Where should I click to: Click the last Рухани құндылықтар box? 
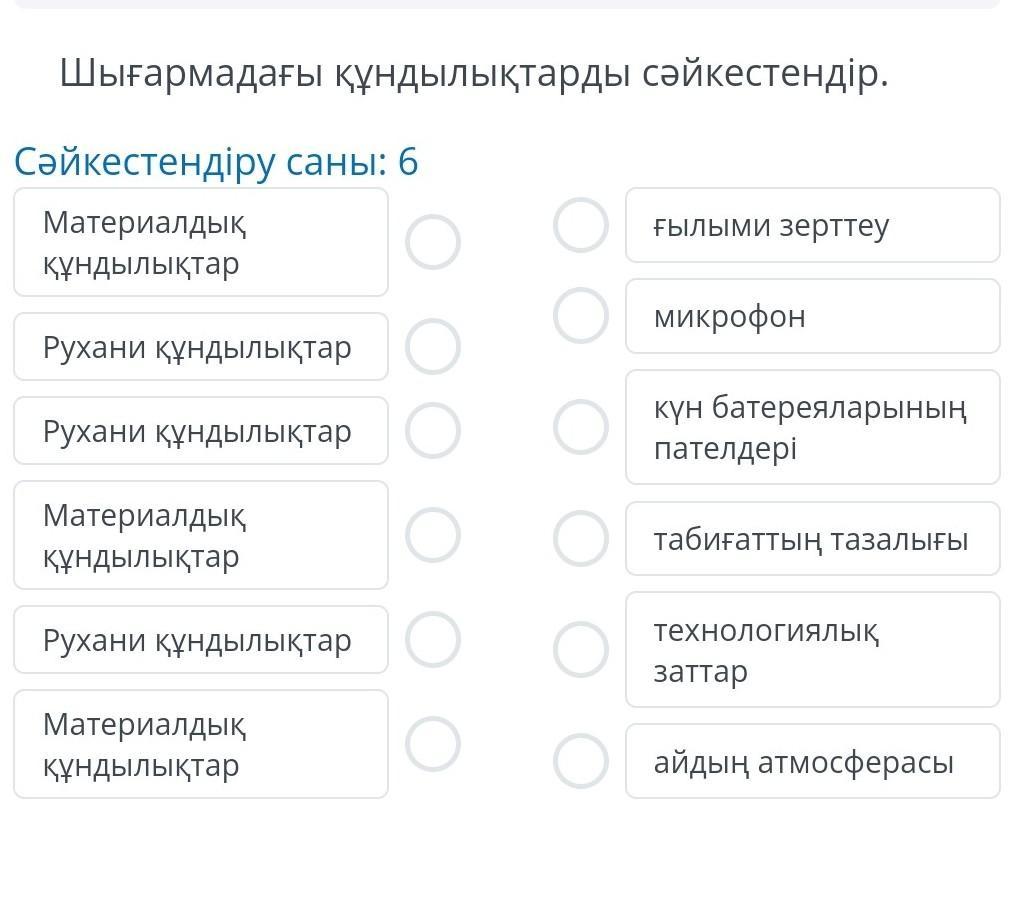tap(200, 639)
